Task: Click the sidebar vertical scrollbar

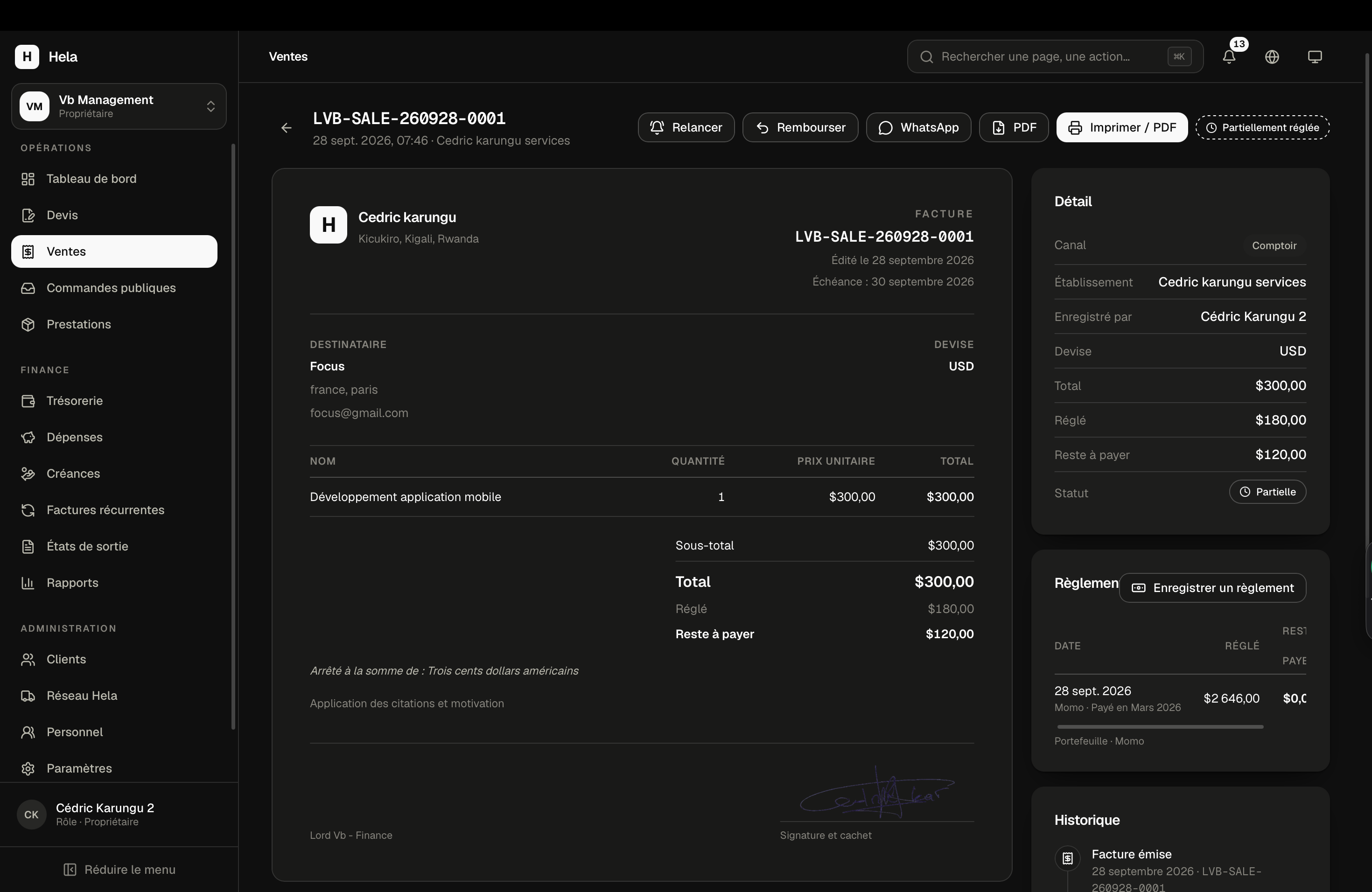Action: tap(233, 436)
